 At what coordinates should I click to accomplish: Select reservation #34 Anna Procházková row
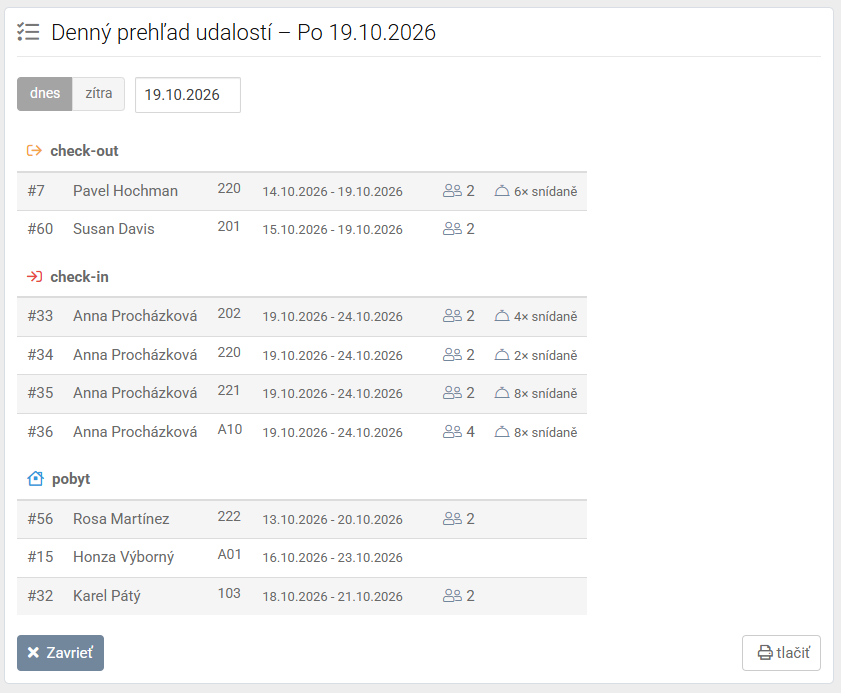click(x=302, y=355)
